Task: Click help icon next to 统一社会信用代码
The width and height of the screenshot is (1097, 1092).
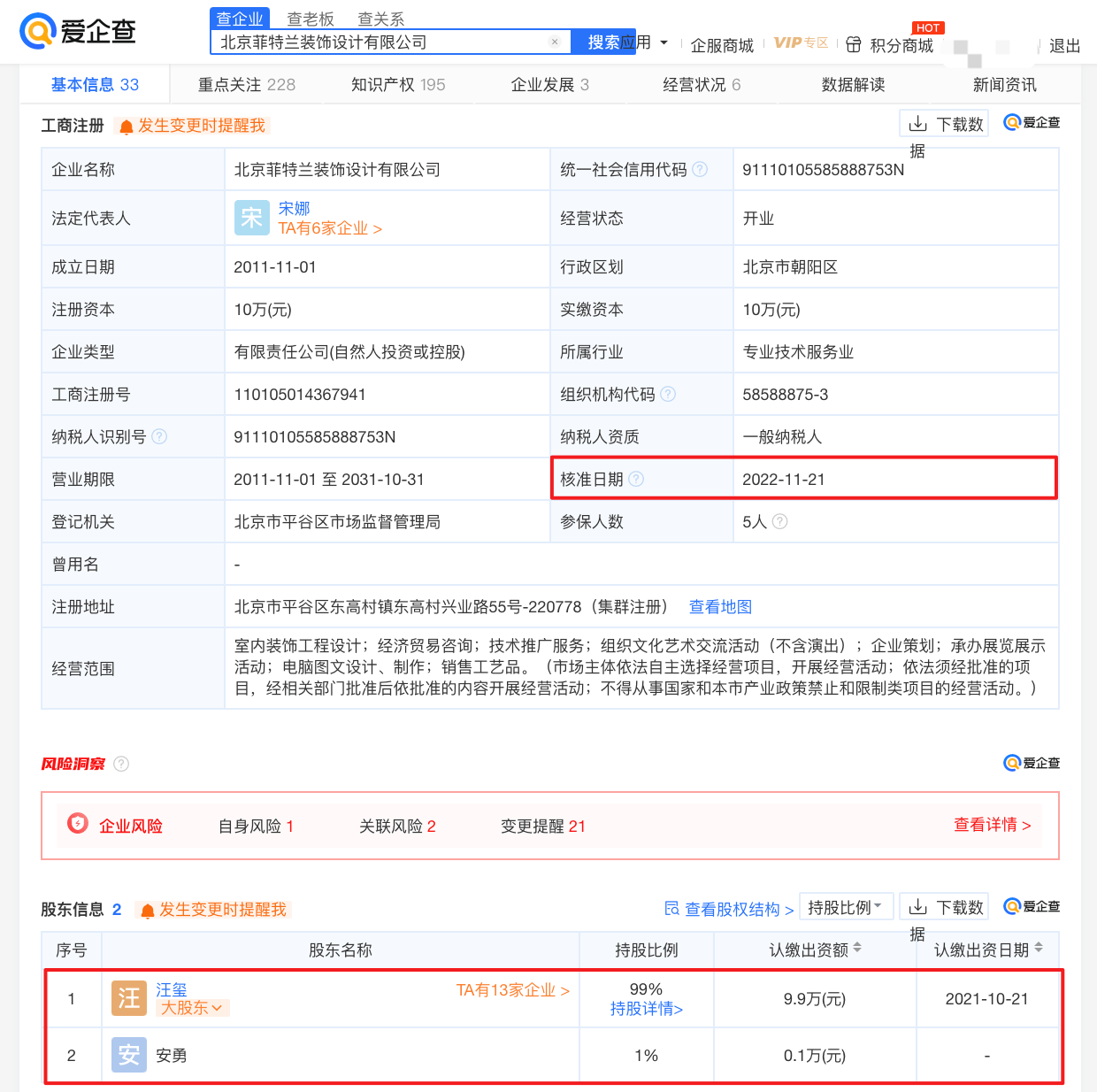Action: click(x=700, y=169)
